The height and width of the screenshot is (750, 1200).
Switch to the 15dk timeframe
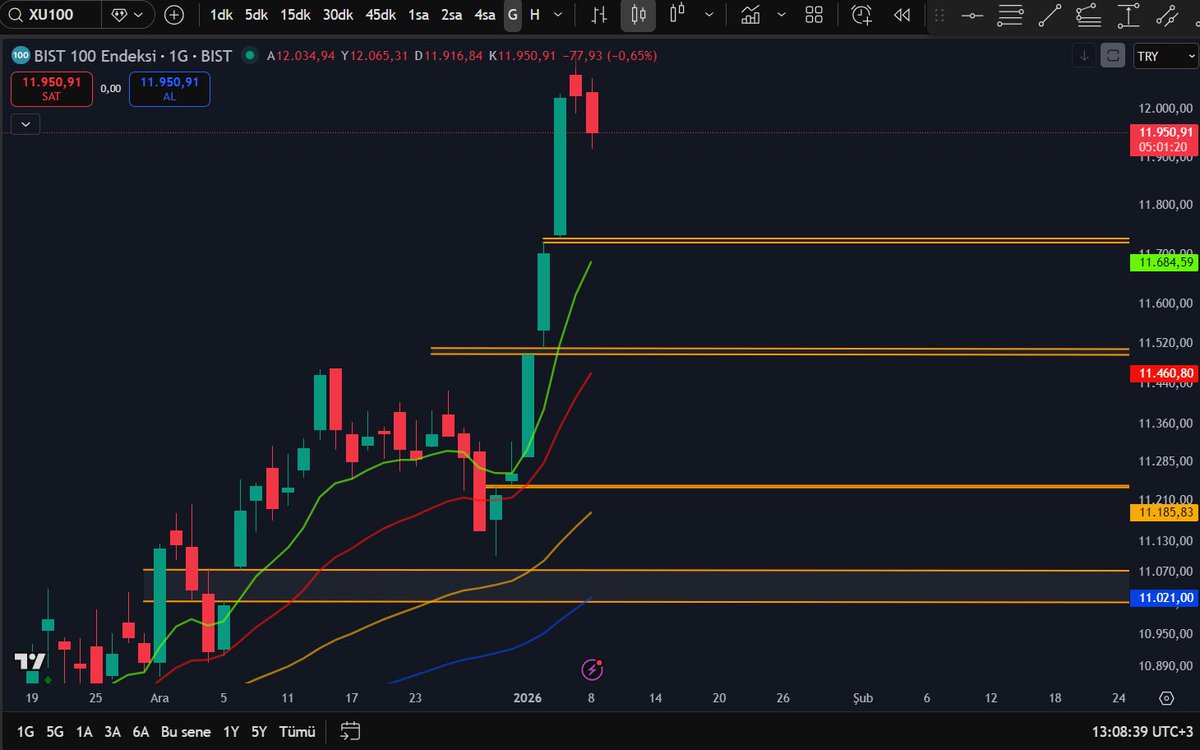295,15
